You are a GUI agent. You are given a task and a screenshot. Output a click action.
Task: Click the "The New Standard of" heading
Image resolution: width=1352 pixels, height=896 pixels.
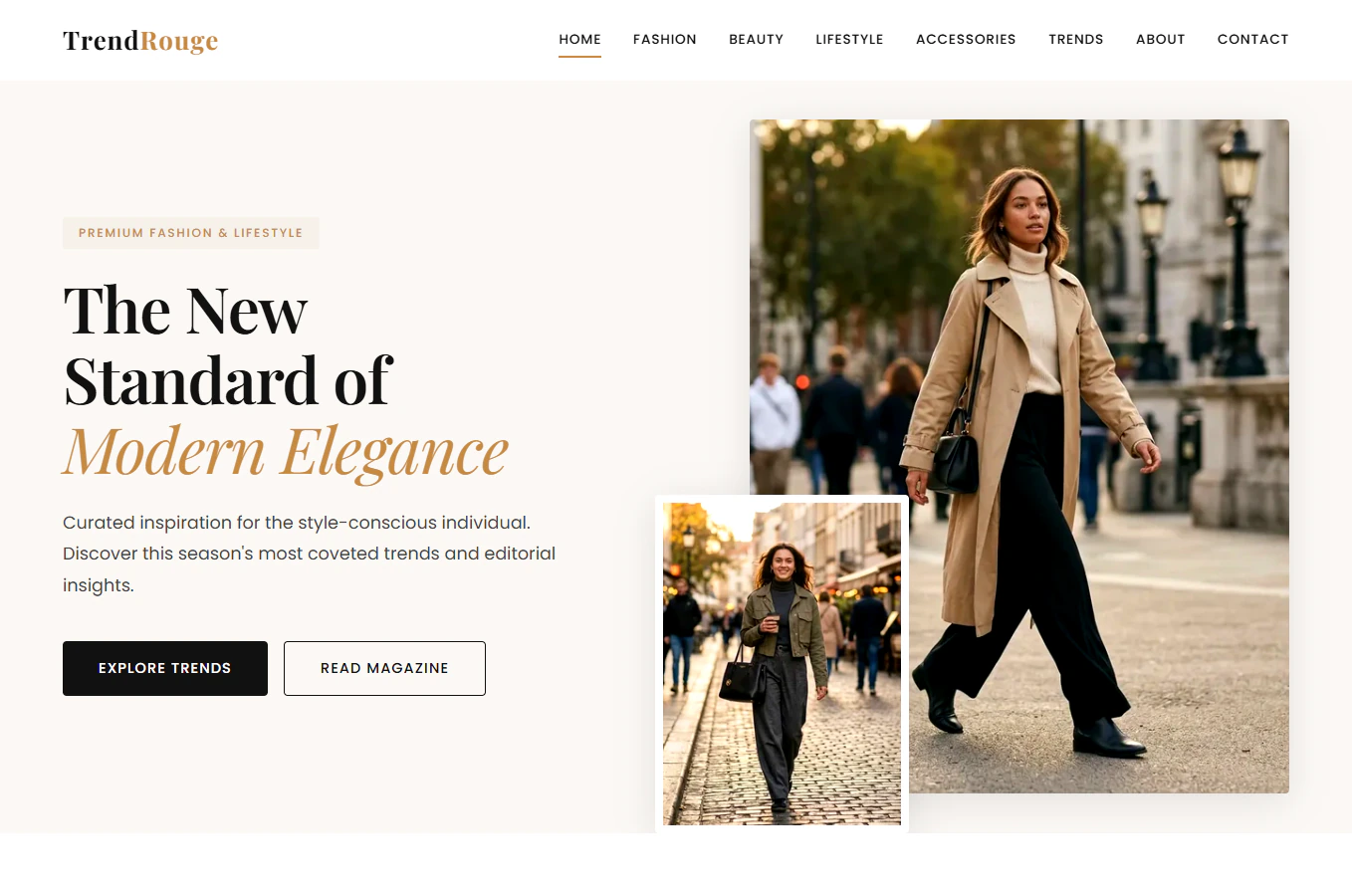(x=228, y=345)
